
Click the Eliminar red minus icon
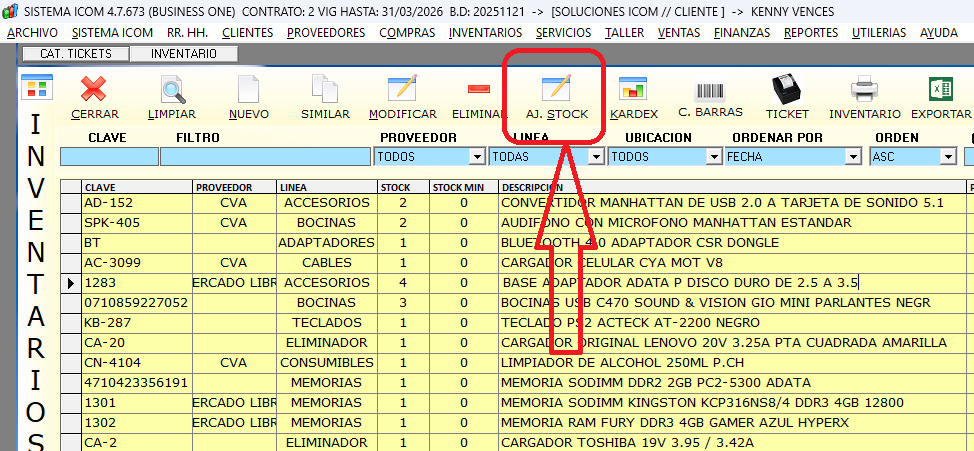(x=479, y=90)
